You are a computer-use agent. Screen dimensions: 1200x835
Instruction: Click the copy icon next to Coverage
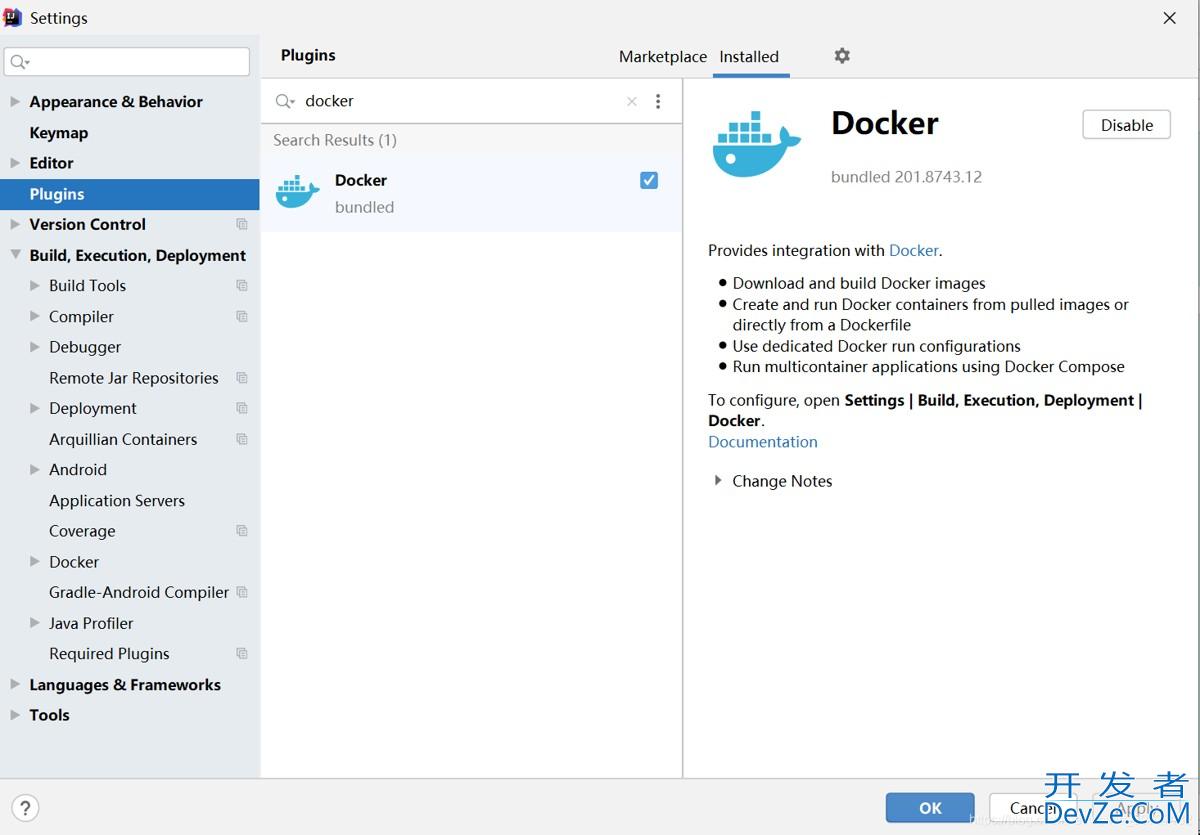[x=241, y=531]
